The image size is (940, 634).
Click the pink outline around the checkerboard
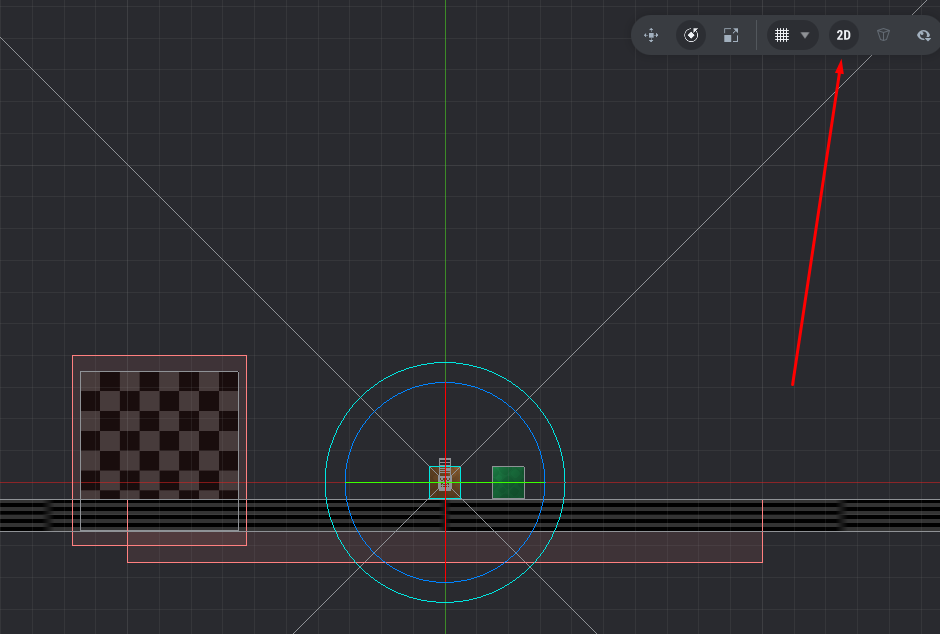[73, 440]
